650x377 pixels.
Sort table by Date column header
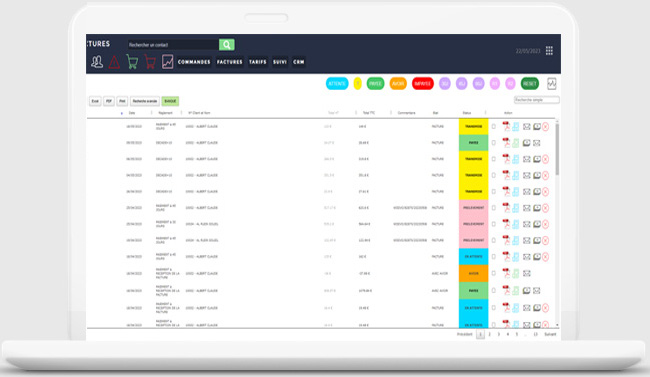[x=132, y=113]
